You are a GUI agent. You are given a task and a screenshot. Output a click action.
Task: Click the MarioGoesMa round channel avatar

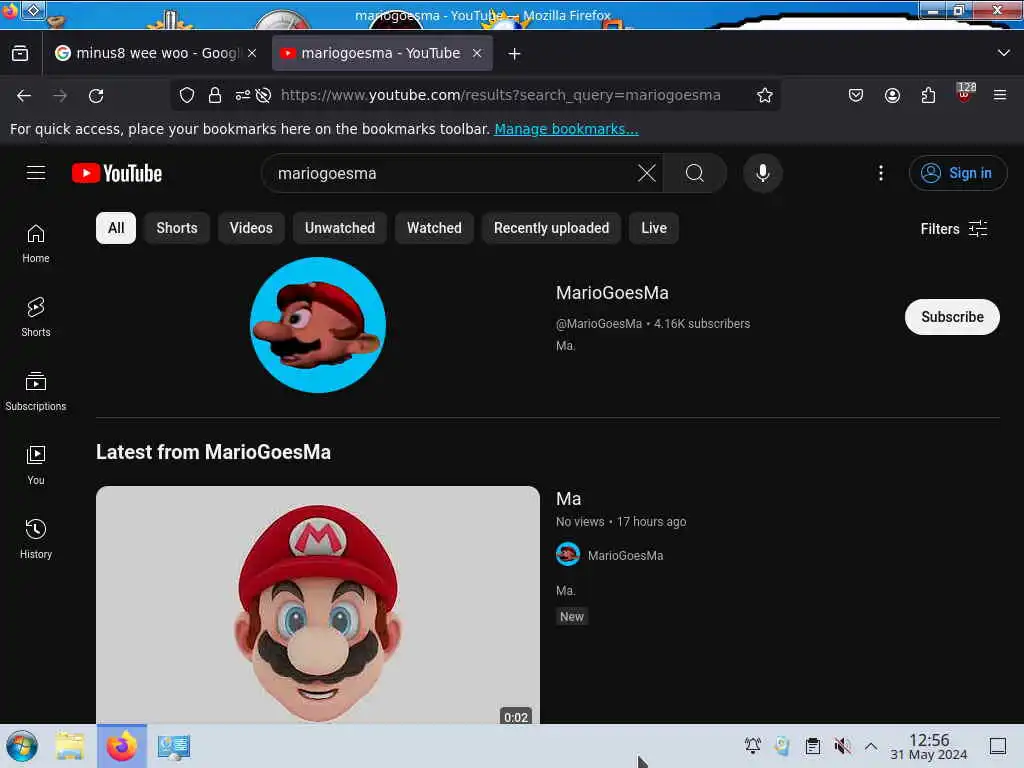tap(318, 325)
